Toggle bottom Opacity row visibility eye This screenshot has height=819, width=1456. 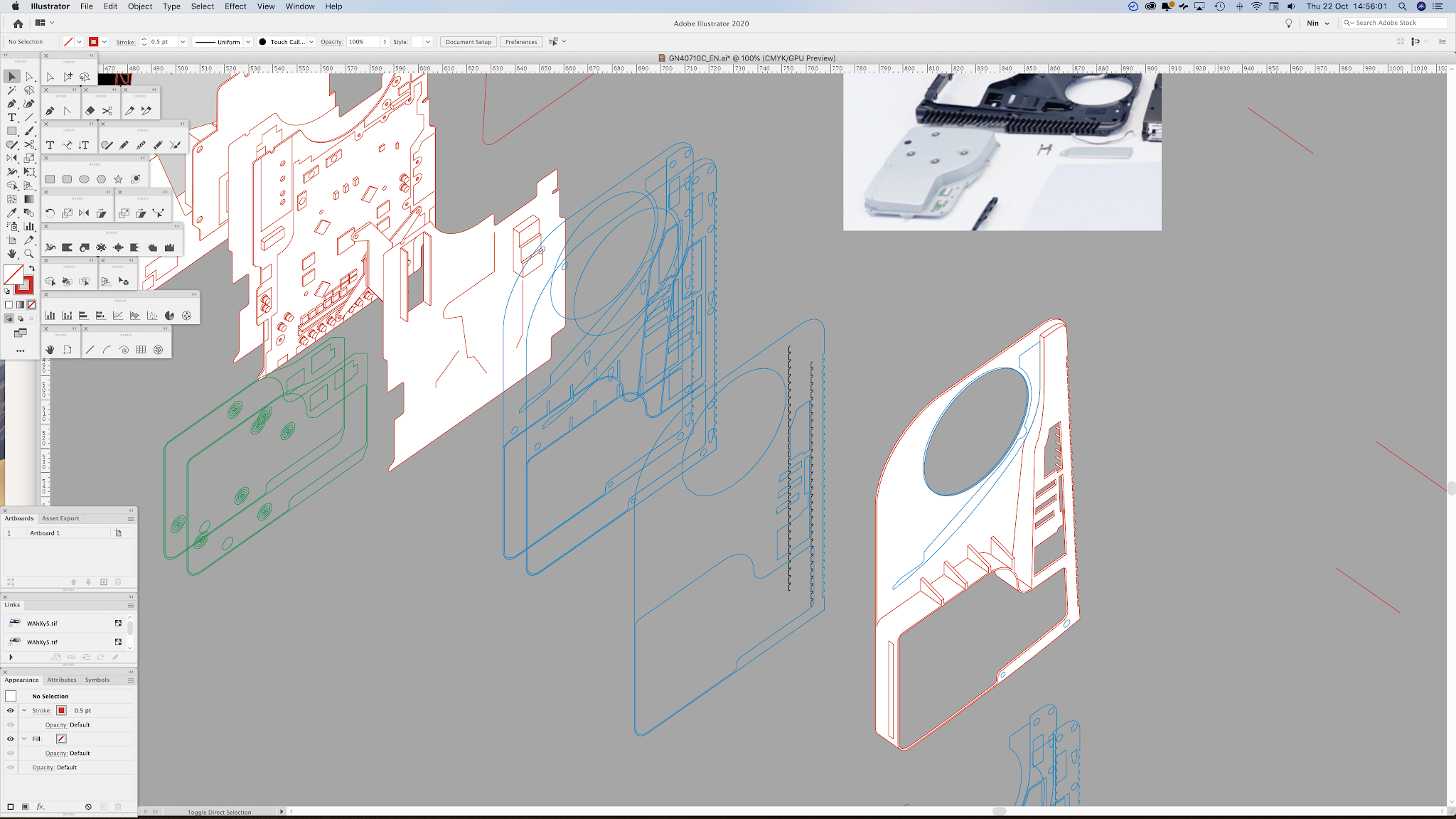[10, 767]
